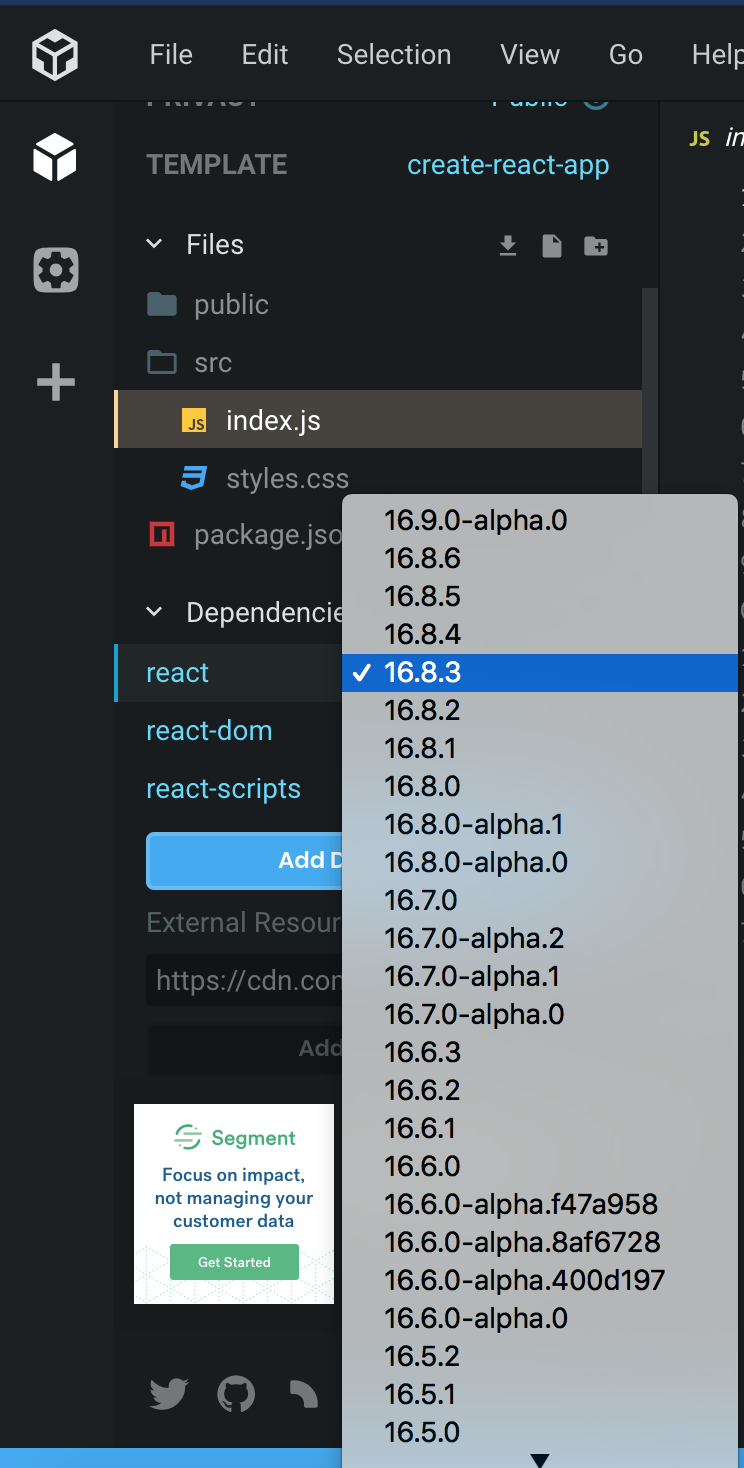
Task: Open the GitHub icon link
Action: pyautogui.click(x=236, y=1394)
